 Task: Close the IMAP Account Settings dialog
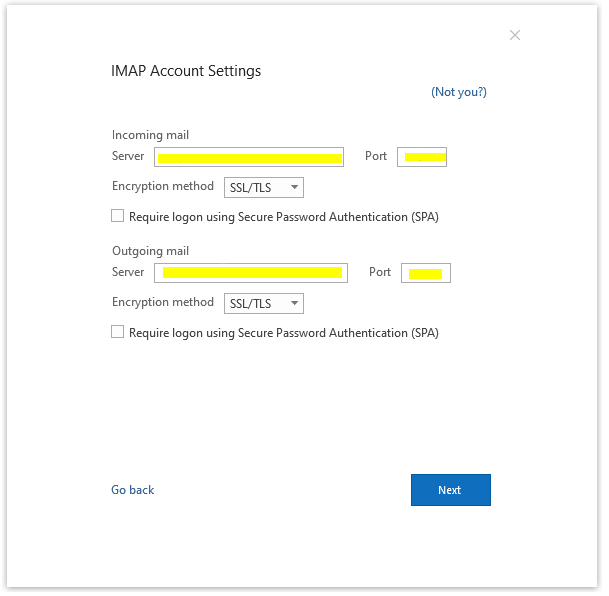[515, 35]
